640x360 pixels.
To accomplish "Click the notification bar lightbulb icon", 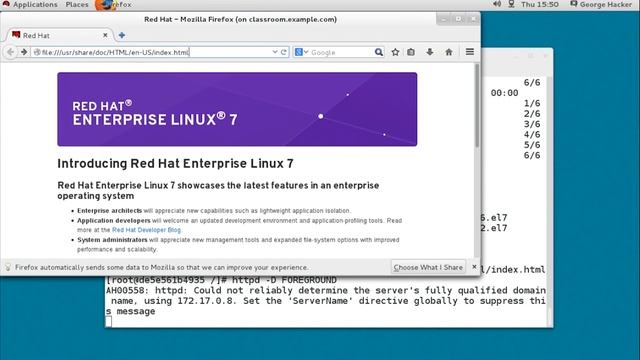I will point(8,267).
